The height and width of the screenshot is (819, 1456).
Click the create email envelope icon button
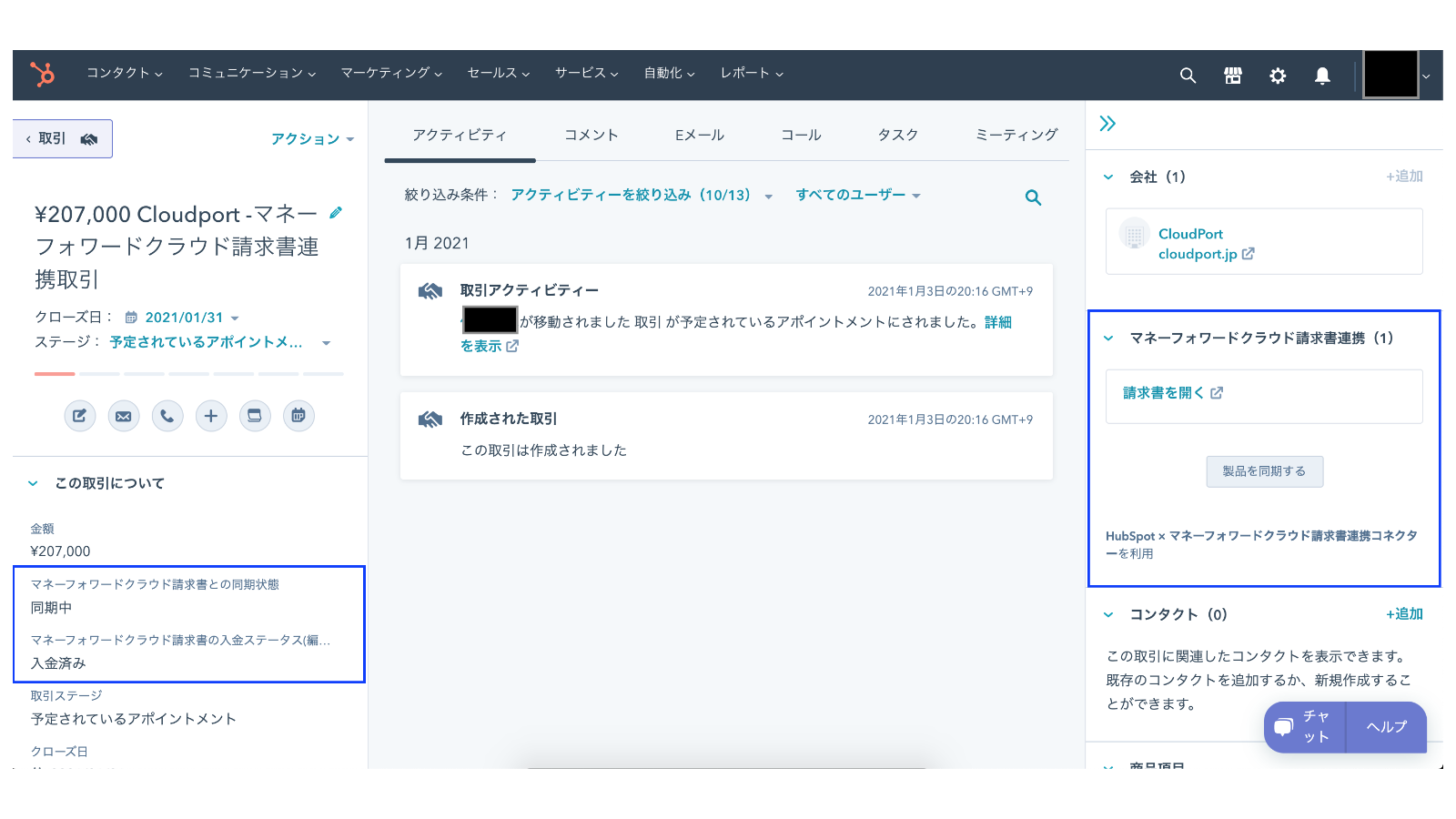tap(124, 416)
